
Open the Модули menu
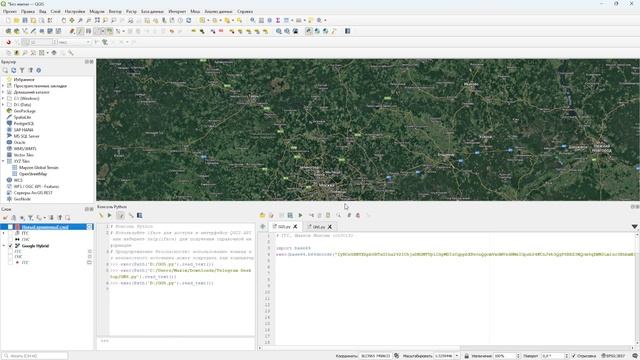(x=97, y=11)
